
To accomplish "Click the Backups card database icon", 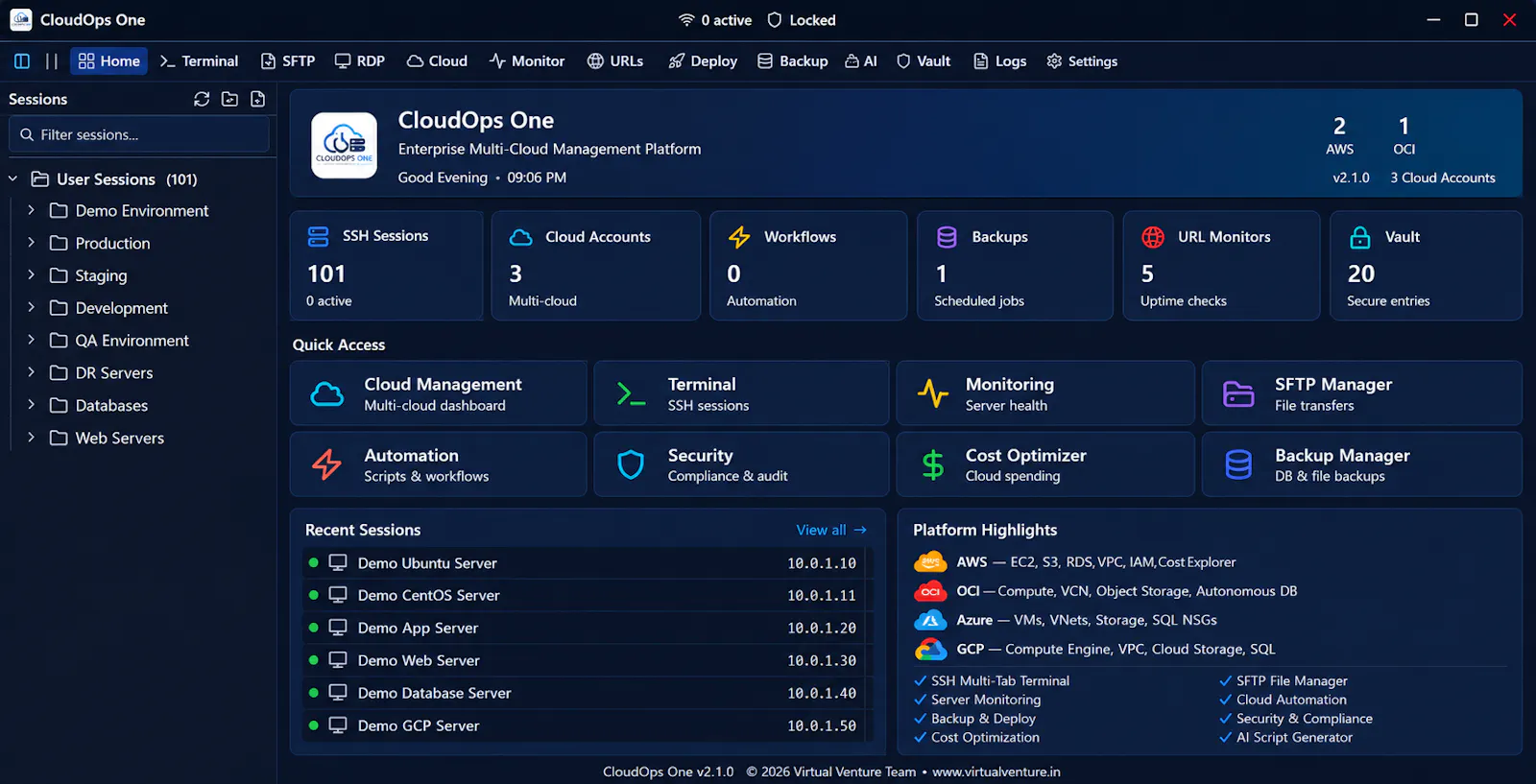I will click(947, 237).
